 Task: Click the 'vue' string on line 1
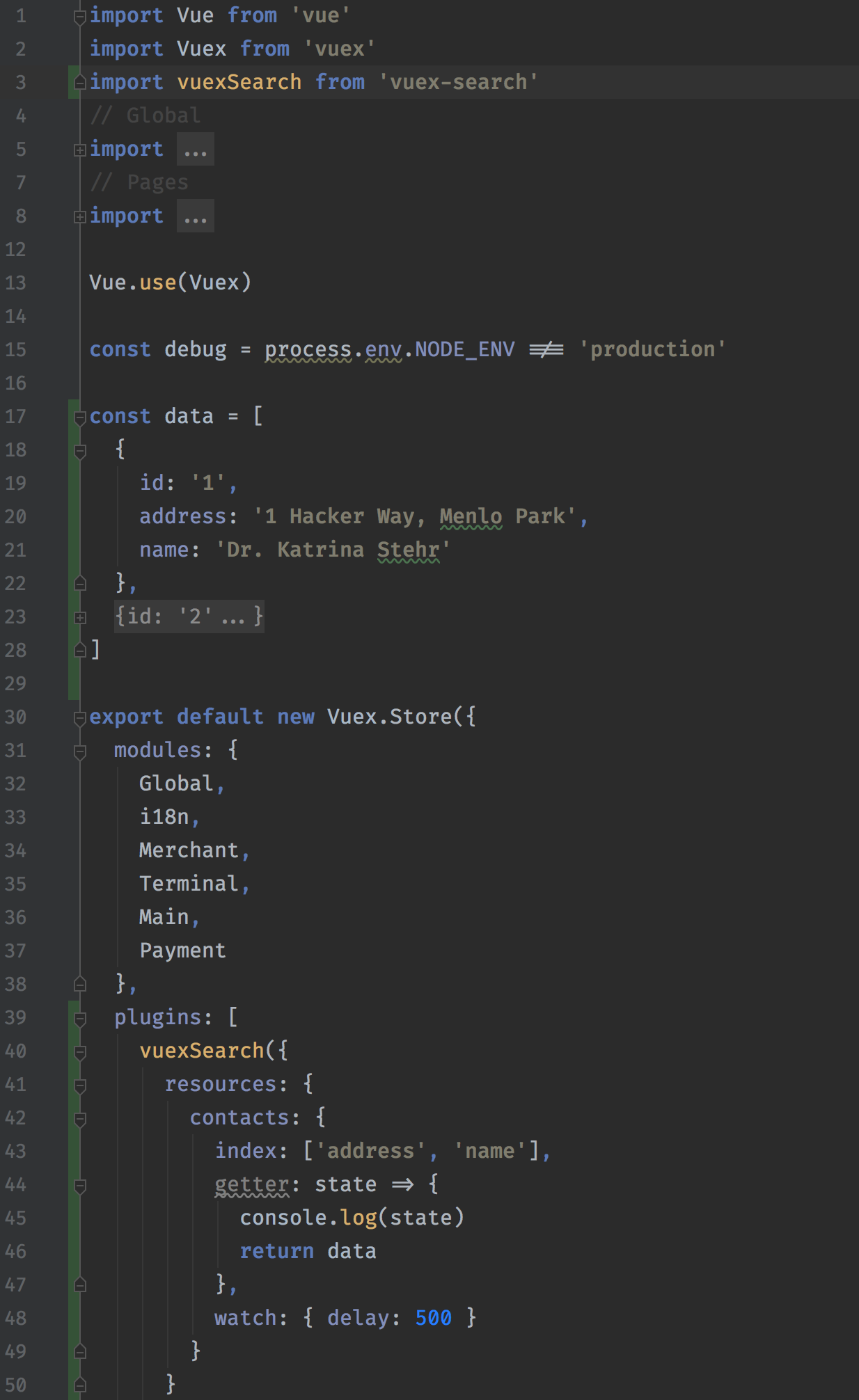tap(321, 15)
